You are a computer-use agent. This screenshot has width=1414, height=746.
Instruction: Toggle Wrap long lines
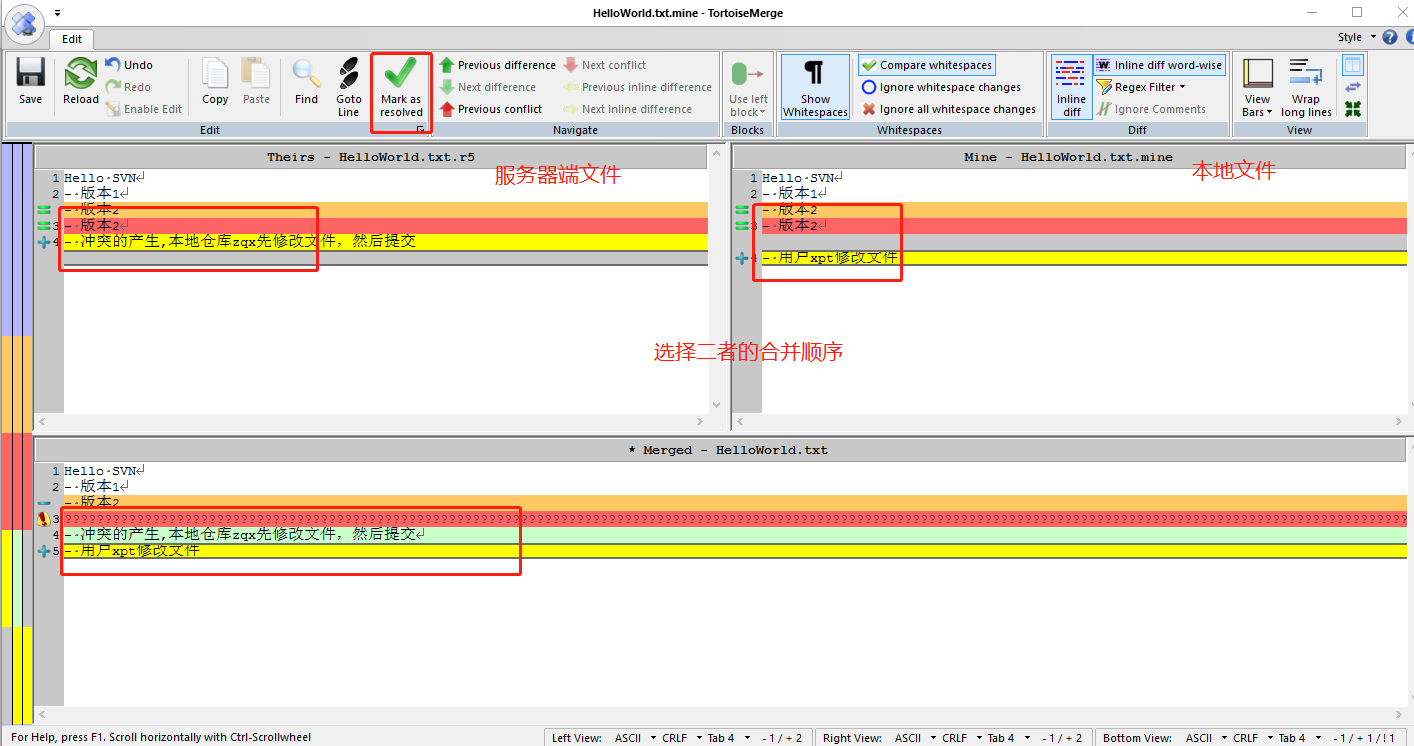tap(1306, 88)
